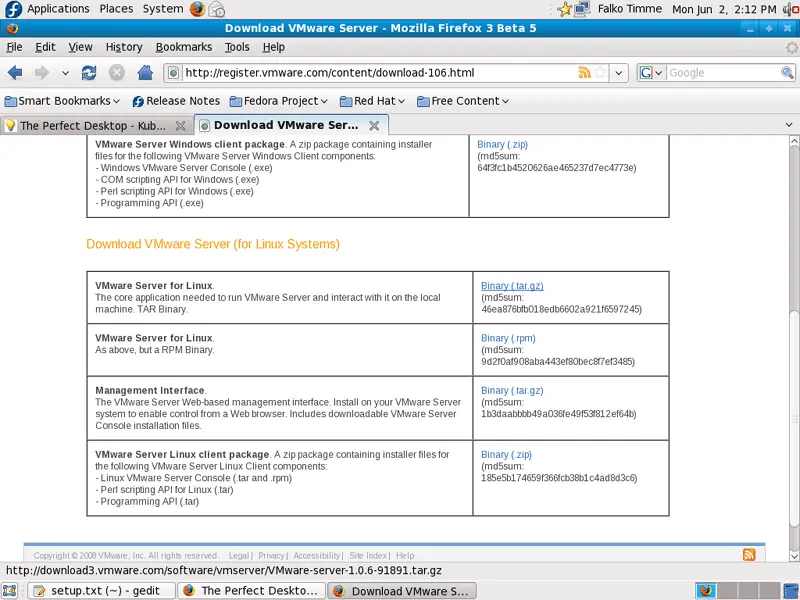Open the Site Index footer link
Image resolution: width=800 pixels, height=600 pixels.
tap(368, 556)
